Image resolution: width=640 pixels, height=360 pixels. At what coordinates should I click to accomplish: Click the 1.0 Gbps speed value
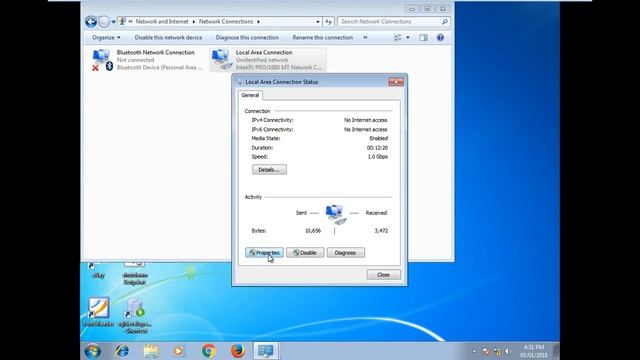tap(378, 157)
